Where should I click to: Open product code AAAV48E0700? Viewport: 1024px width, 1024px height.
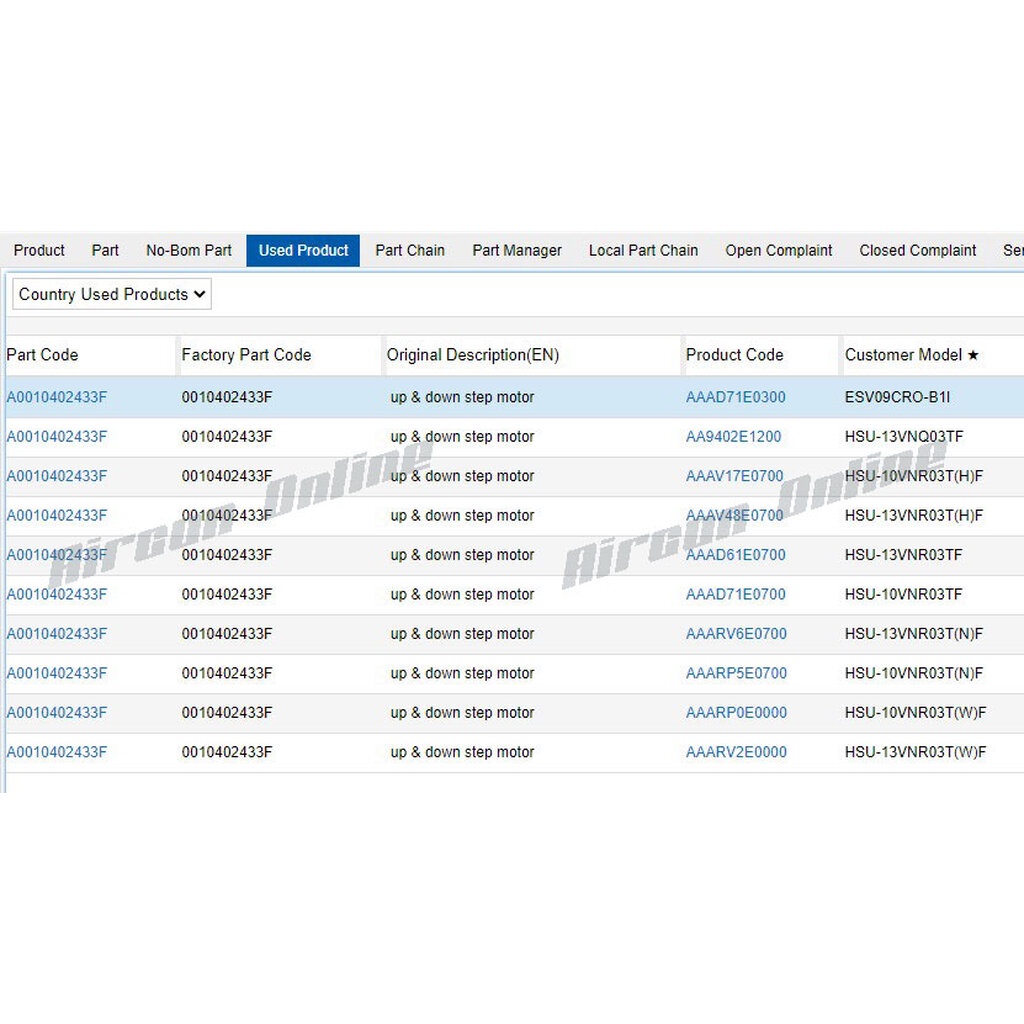[735, 516]
